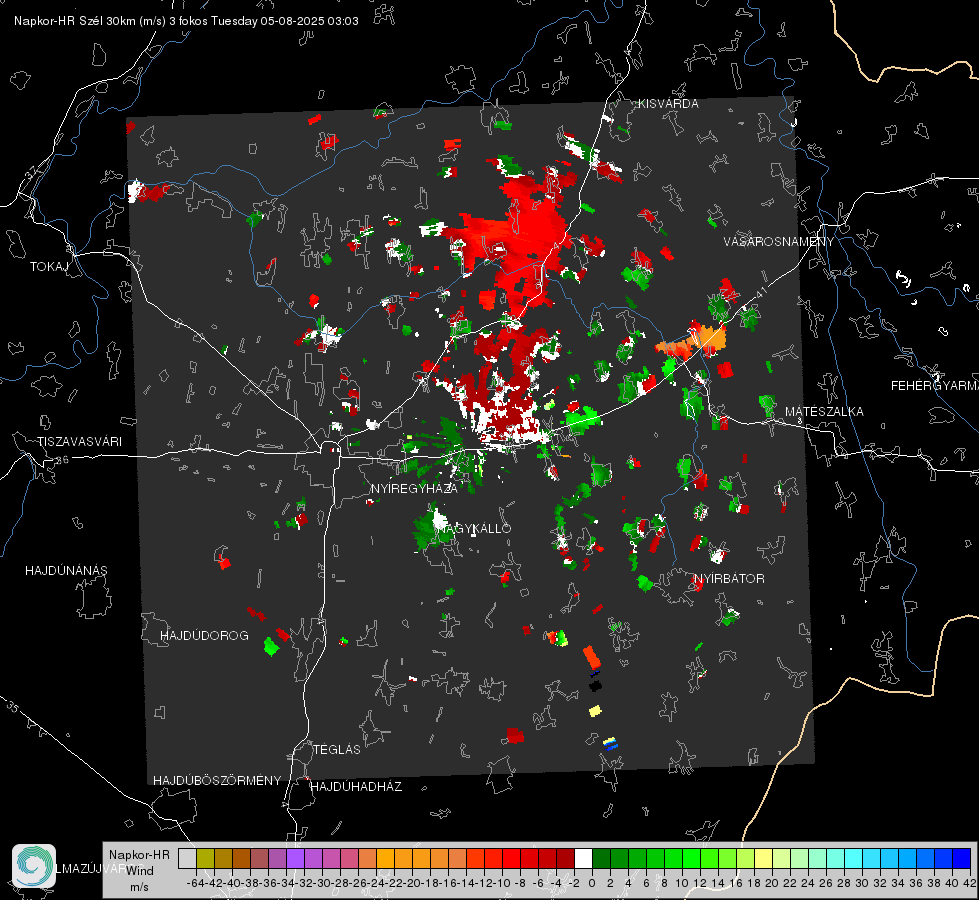This screenshot has width=979, height=900.
Task: Click the TÉGLÁS town label
Action: [337, 749]
